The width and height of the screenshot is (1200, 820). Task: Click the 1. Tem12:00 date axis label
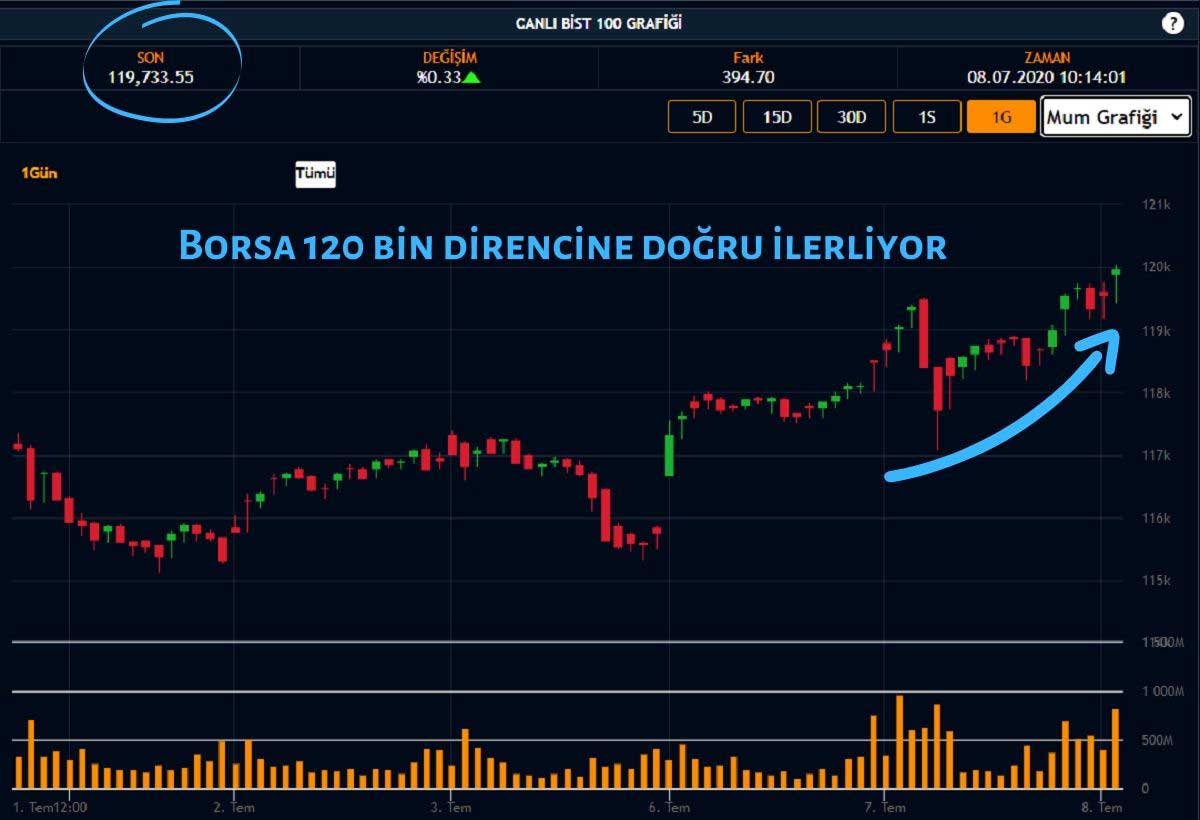click(49, 807)
